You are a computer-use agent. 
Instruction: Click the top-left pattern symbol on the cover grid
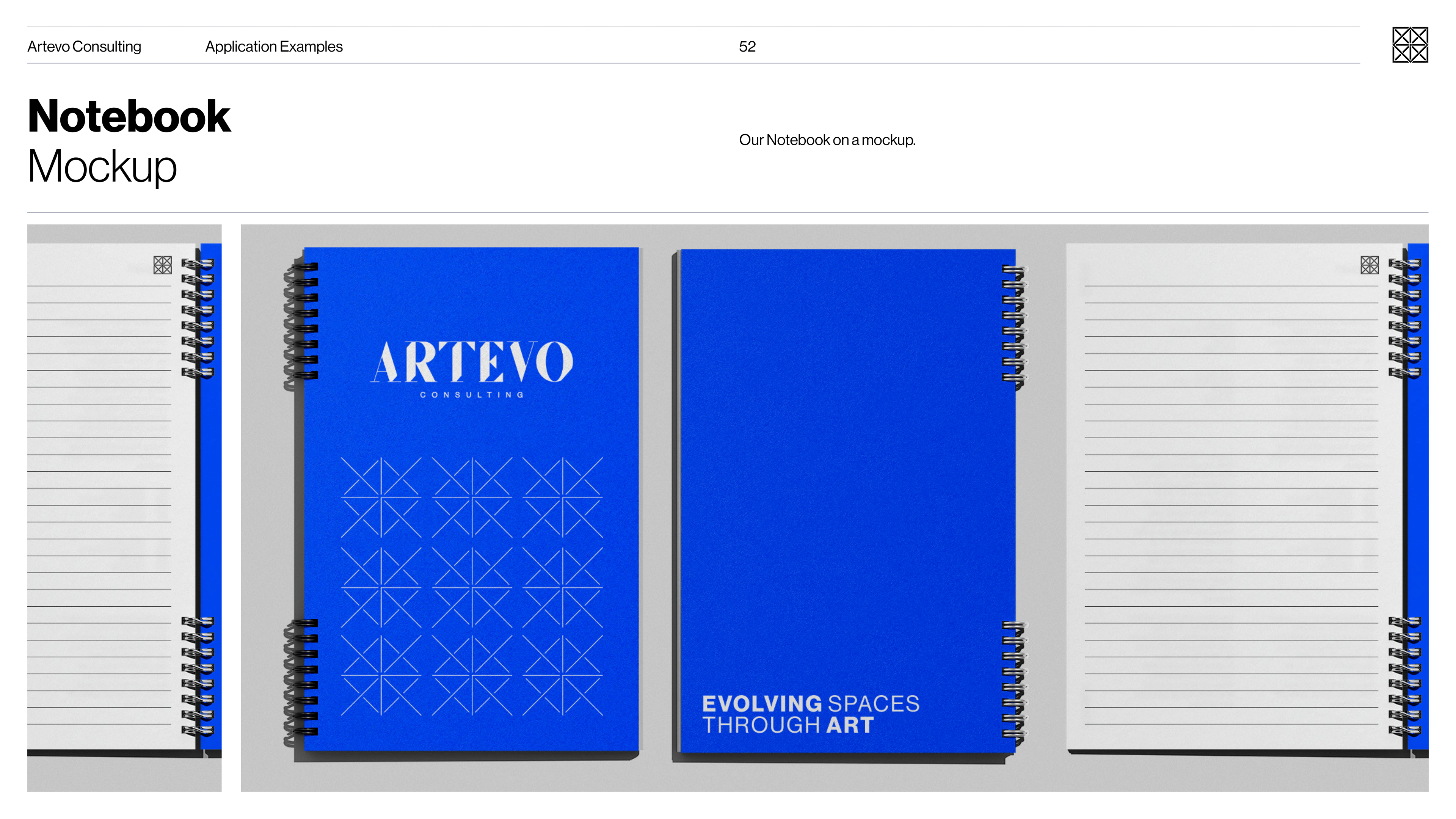pos(381,497)
